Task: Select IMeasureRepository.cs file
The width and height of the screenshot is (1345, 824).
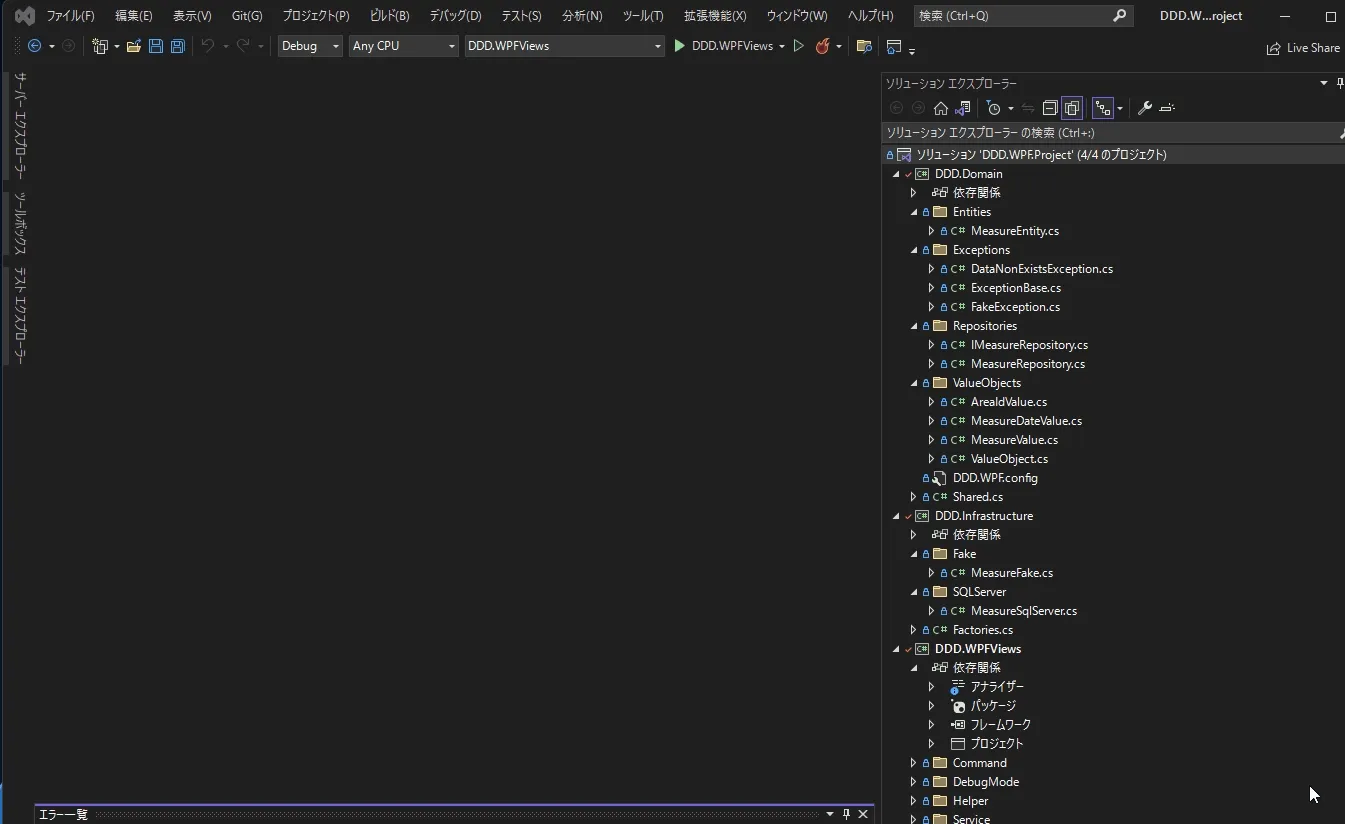Action: pyautogui.click(x=1029, y=345)
